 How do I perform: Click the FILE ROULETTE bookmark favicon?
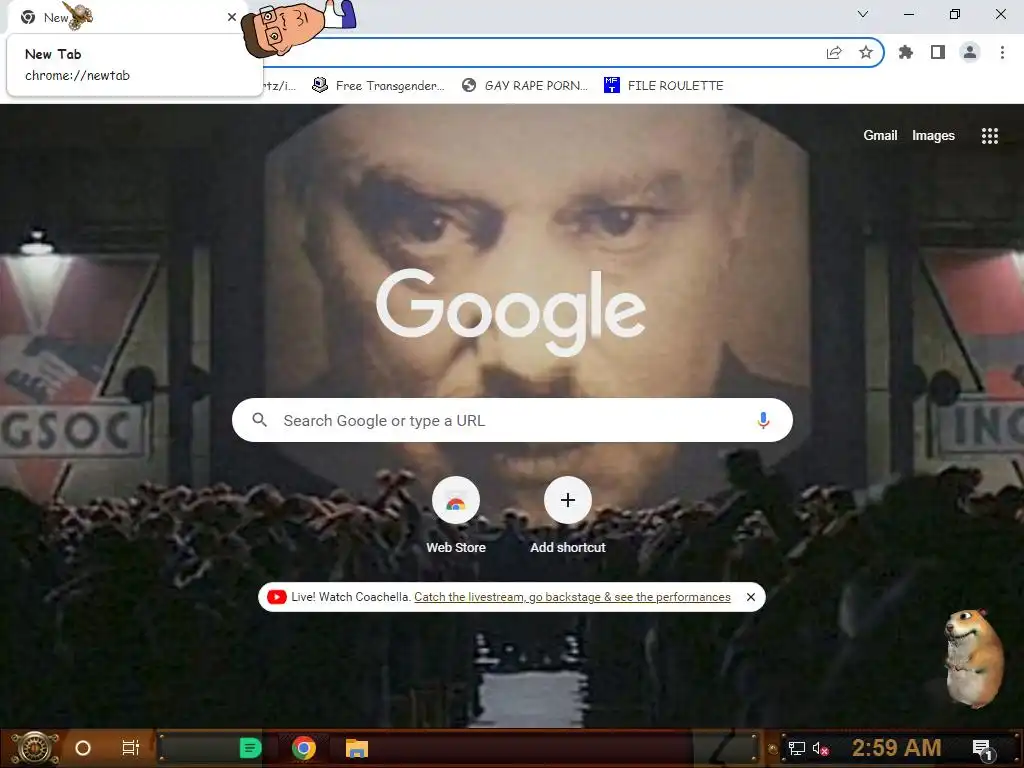pos(611,85)
